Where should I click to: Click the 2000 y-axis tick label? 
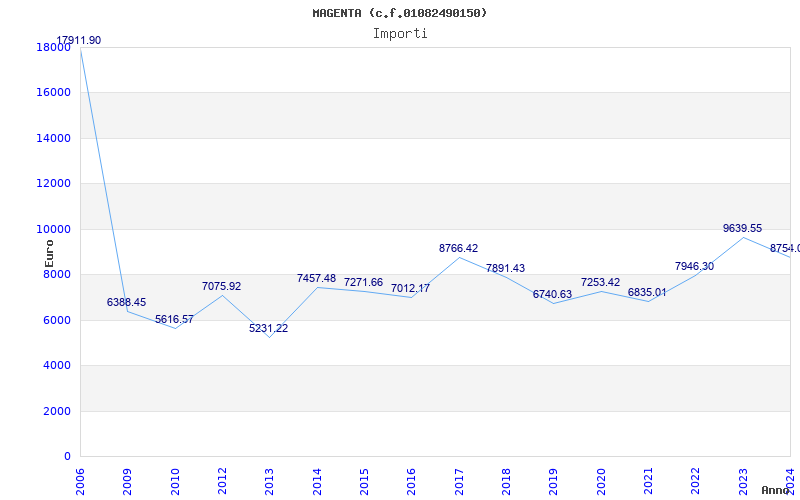(x=57, y=411)
